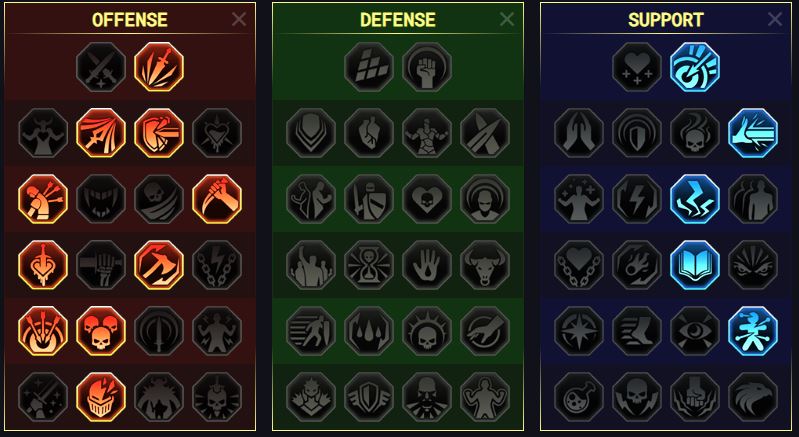Select the praying hands Support mastery
799x437 pixels.
point(579,133)
